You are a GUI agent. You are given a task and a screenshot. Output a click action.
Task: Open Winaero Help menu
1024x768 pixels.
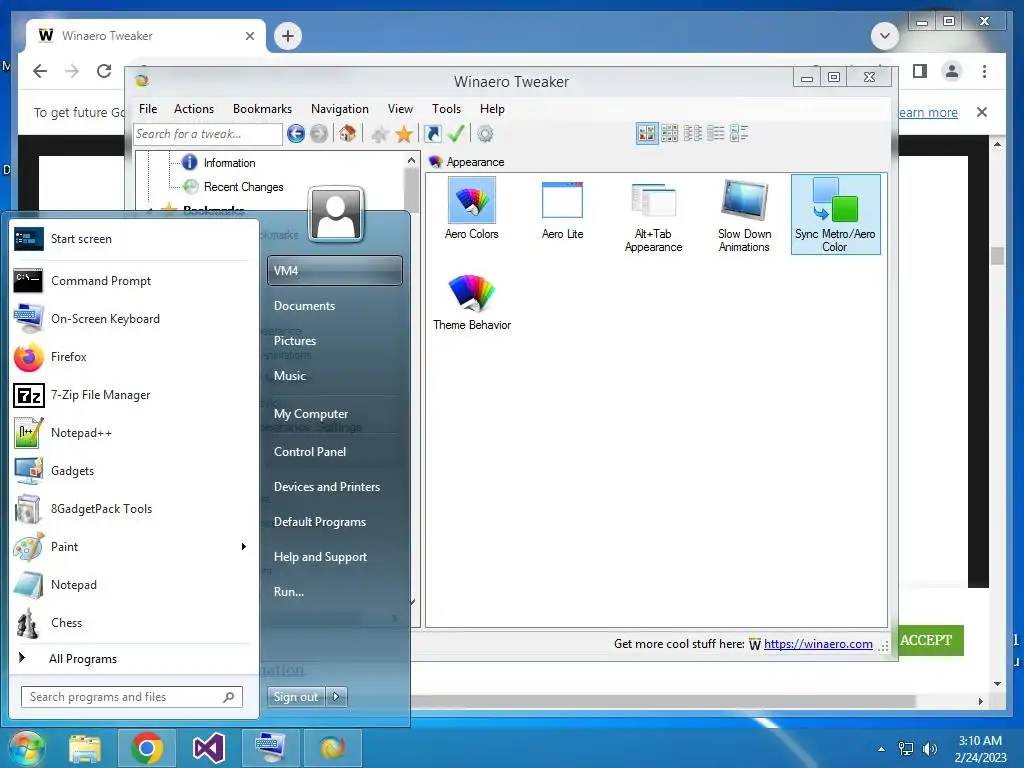[492, 109]
